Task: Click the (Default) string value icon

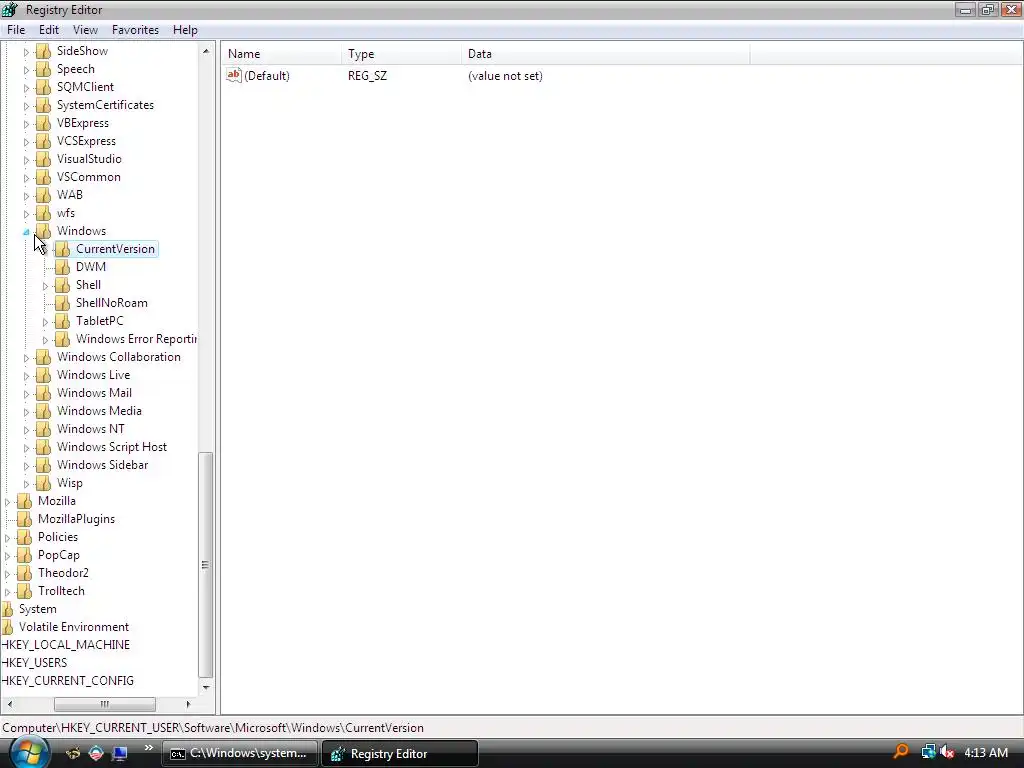Action: [234, 76]
